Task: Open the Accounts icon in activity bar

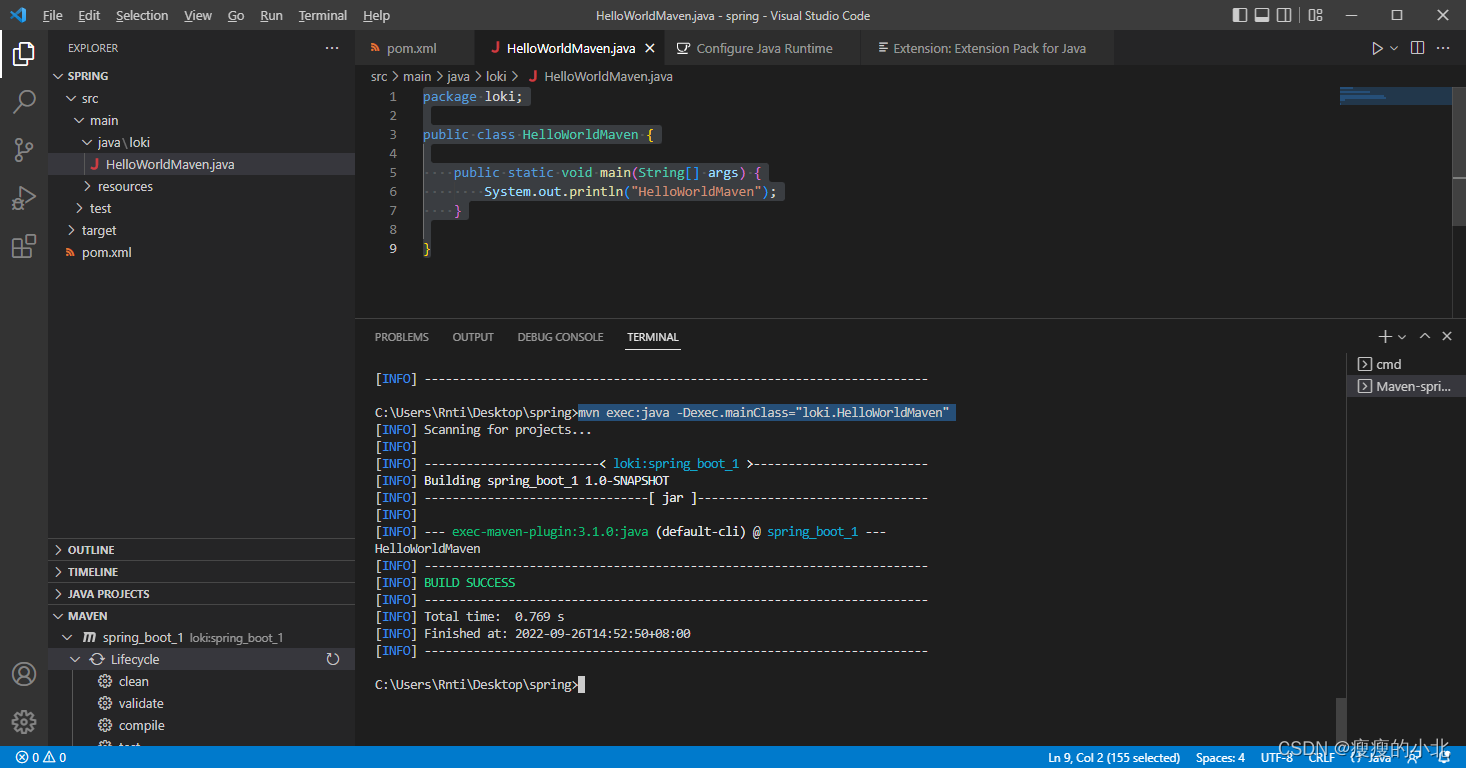Action: pos(24,674)
